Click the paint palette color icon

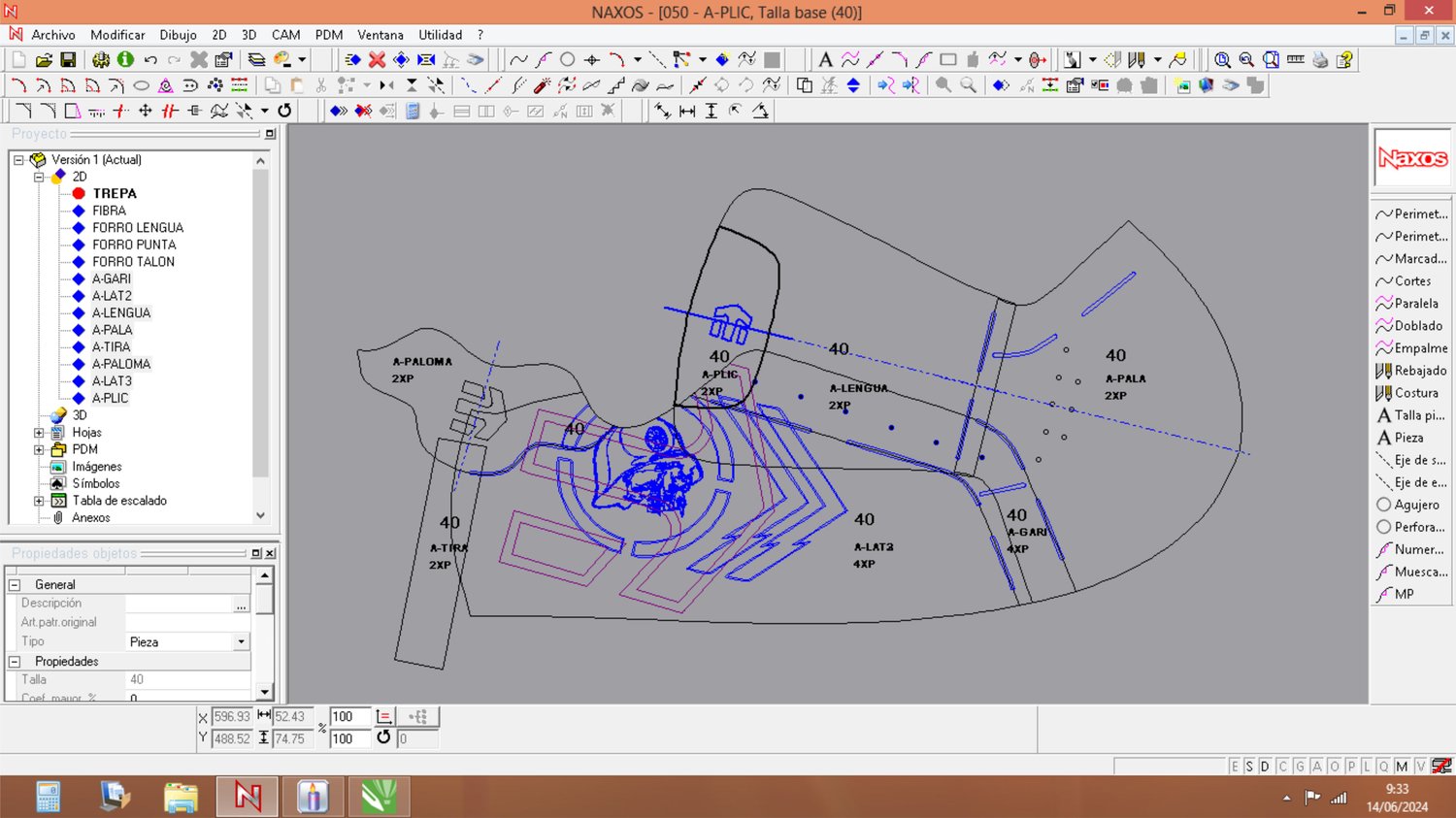282,60
